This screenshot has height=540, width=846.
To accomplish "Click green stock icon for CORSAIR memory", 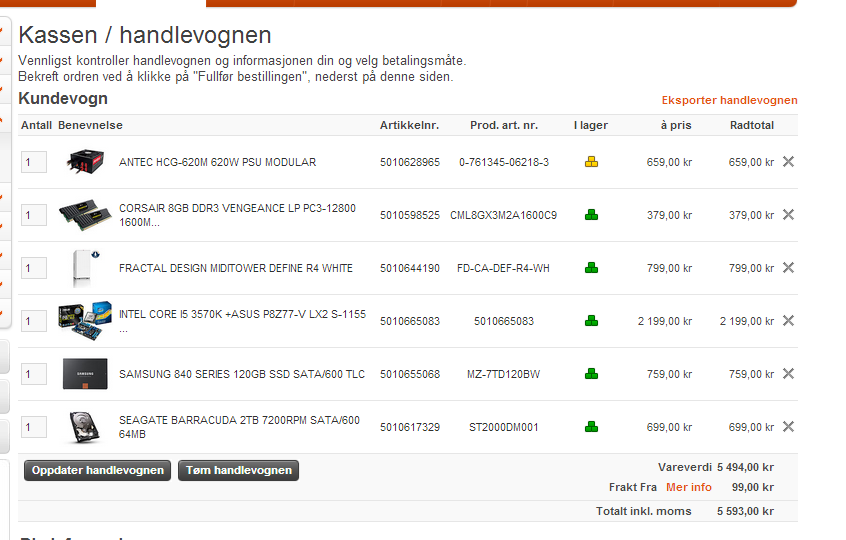I will 591,214.
